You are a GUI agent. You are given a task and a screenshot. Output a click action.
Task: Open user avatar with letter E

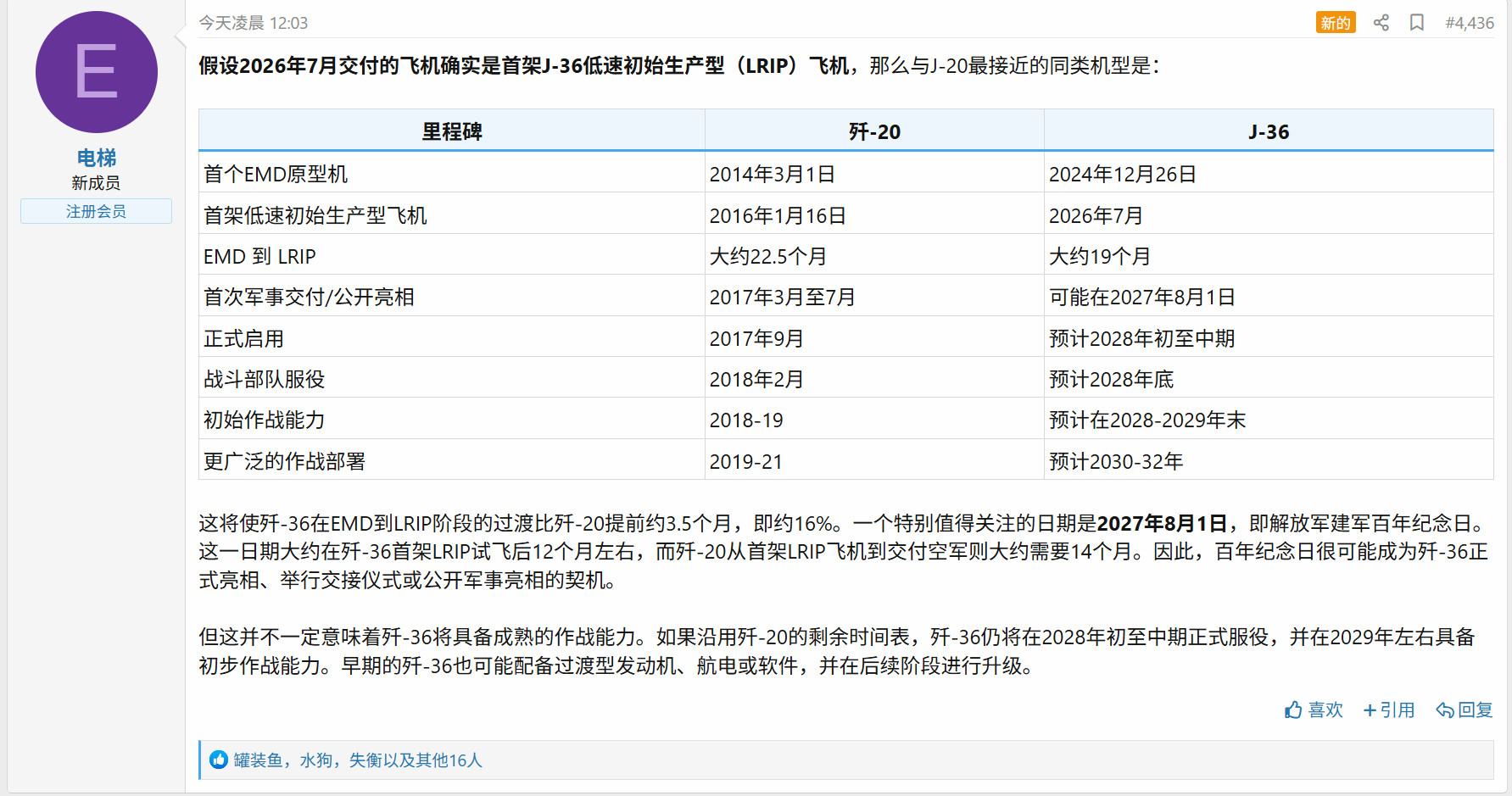[x=97, y=72]
